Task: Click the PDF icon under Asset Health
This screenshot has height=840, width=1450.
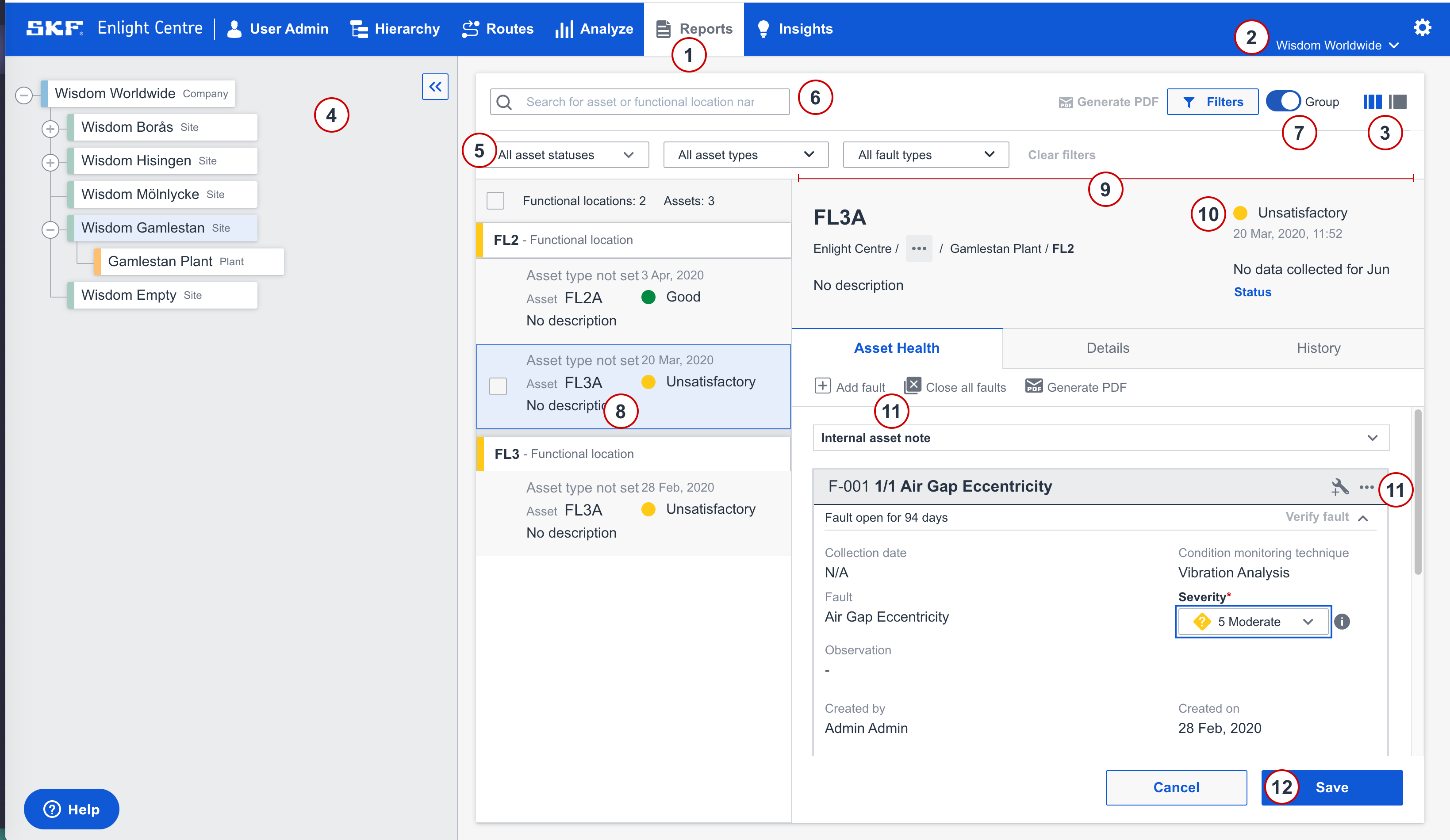Action: tap(1033, 386)
